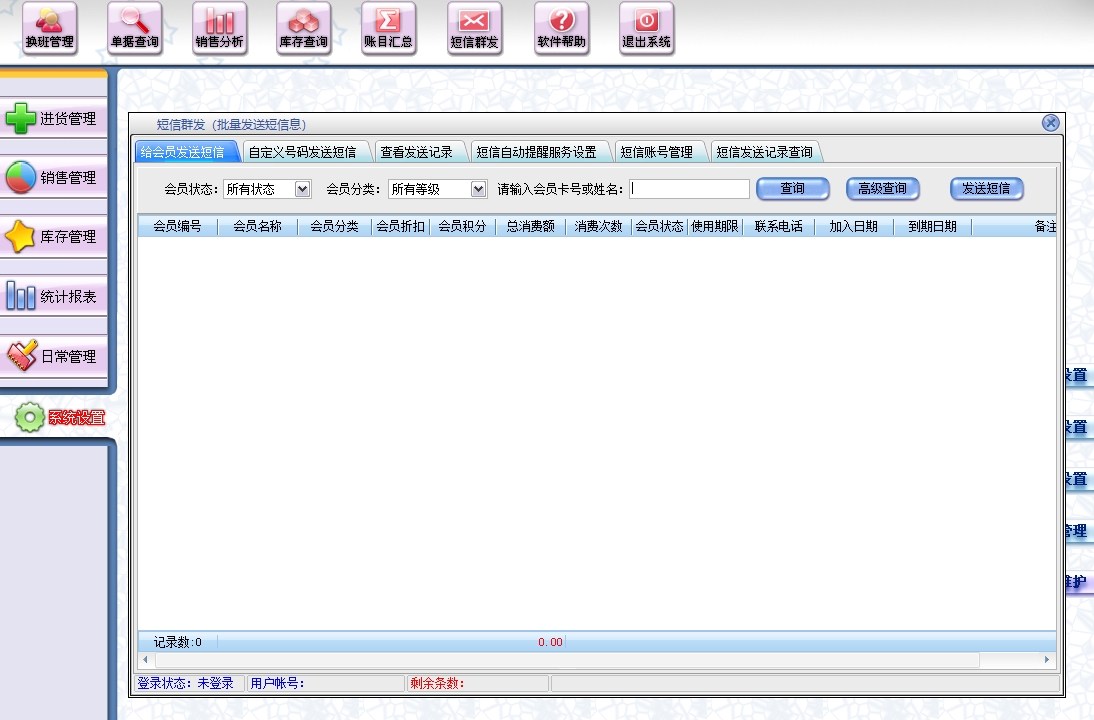The image size is (1094, 720).
Task: Open 统计报表 statistics reports in sidebar
Action: pyautogui.click(x=53, y=297)
